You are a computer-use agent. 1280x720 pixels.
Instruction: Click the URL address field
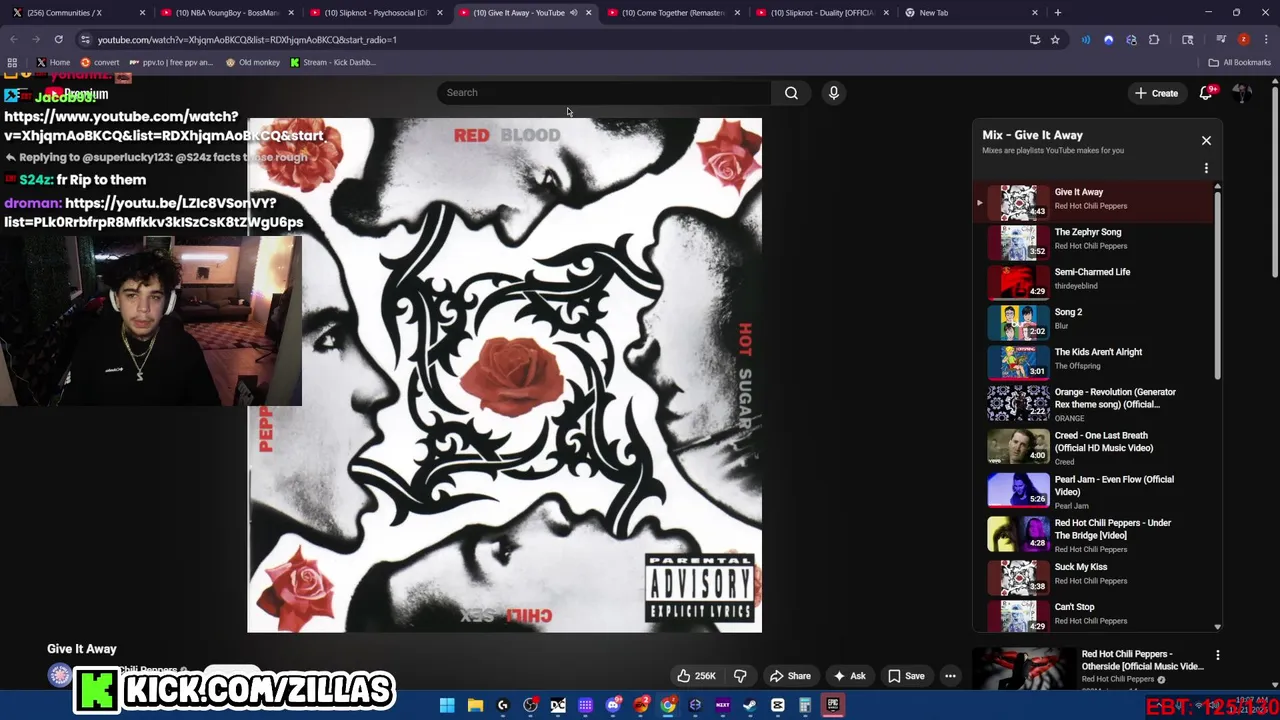560,40
